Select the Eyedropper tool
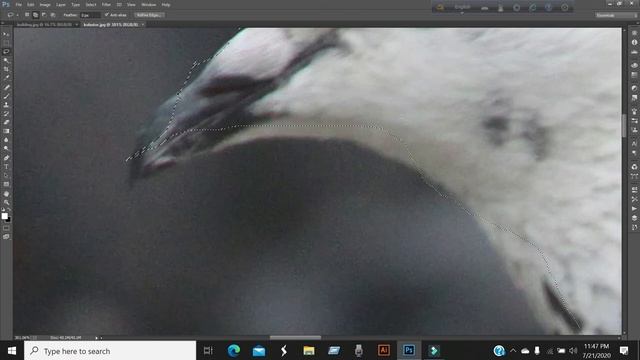The height and width of the screenshot is (360, 640). (x=6, y=78)
